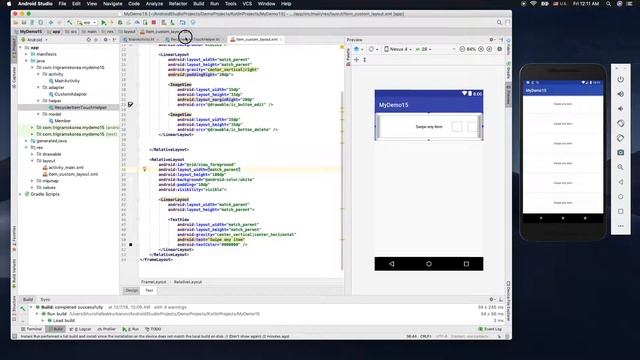Open Nexus 4 device dropdown in Preview
Screen dimensions: 640x360
(x=398, y=49)
